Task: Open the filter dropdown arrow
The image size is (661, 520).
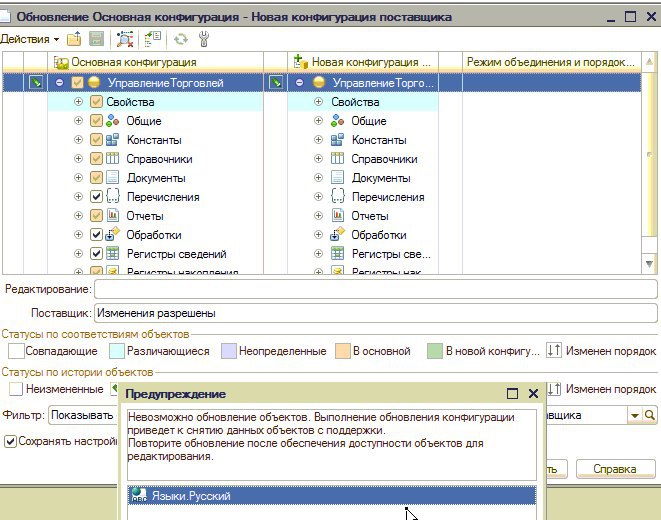Action: 634,415
